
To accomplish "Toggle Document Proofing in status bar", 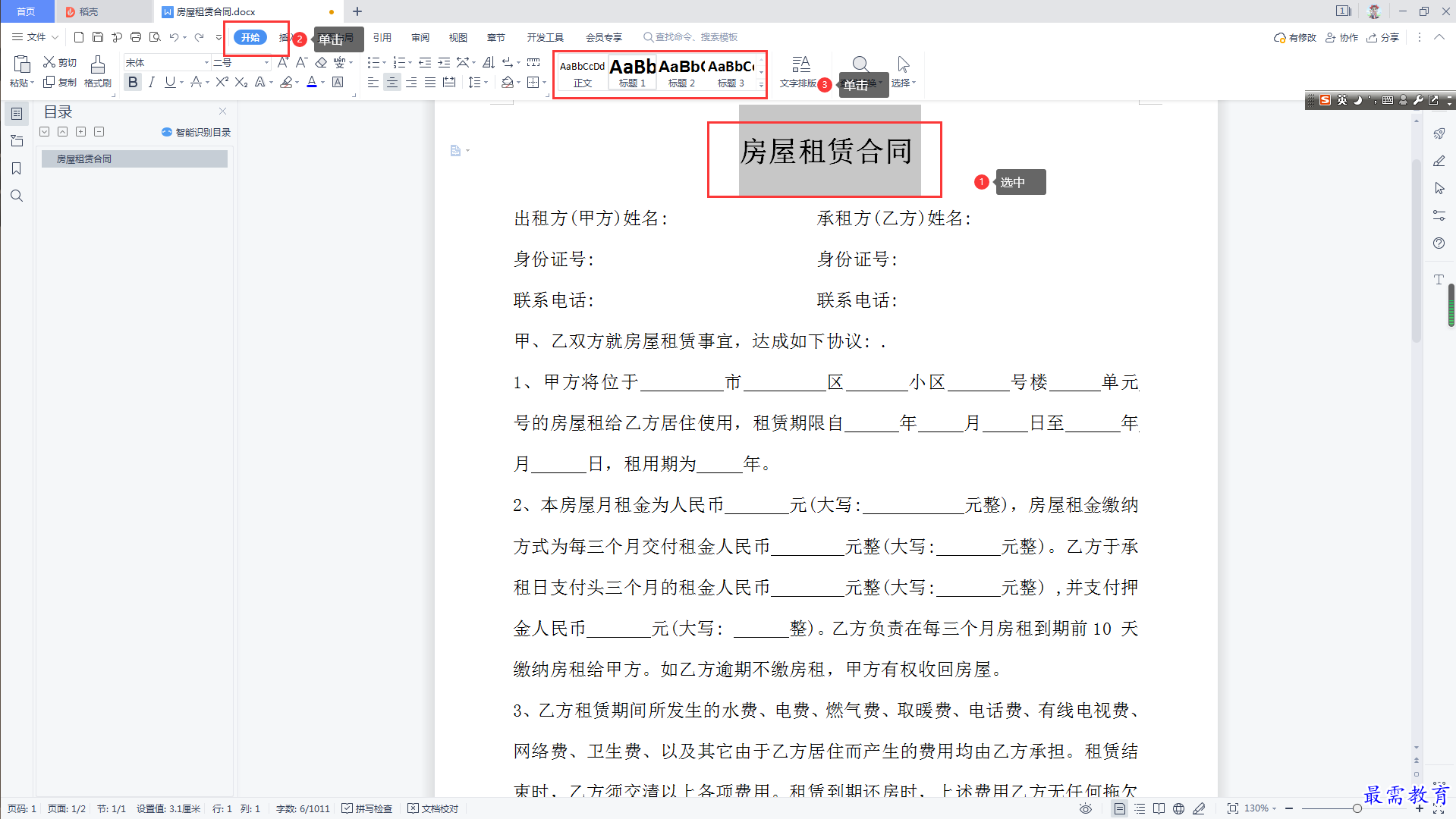I will pyautogui.click(x=433, y=808).
